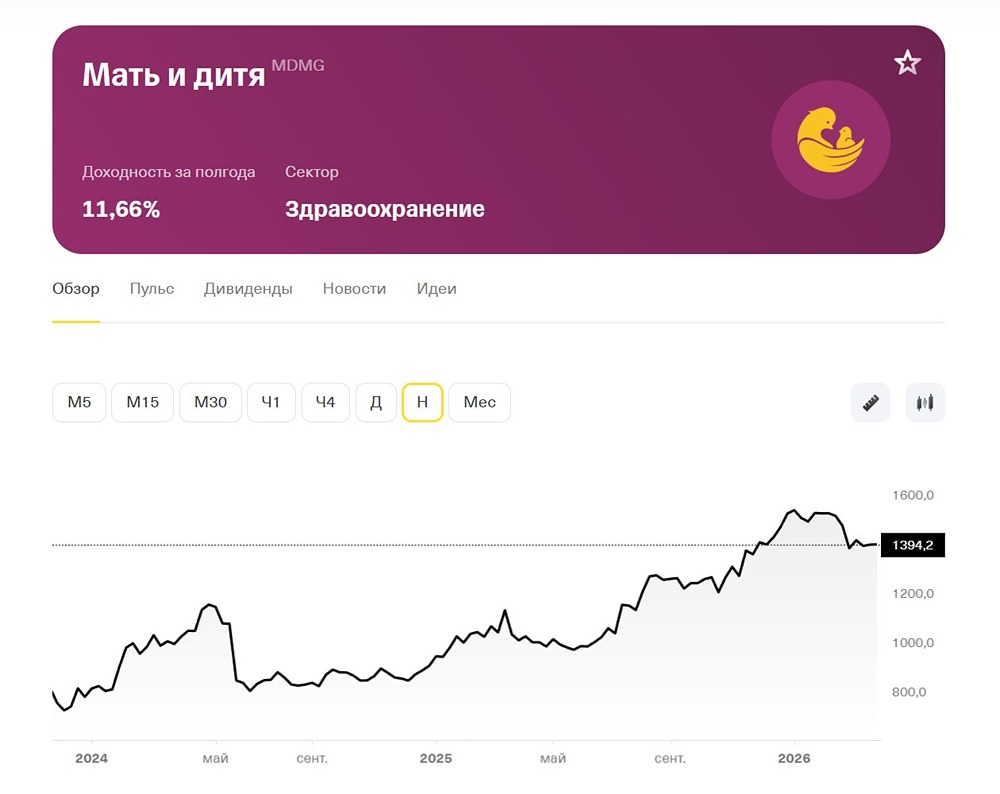Viewport: 1000px width, 794px height.
Task: Click the Мать и дитя company logo
Action: (831, 140)
